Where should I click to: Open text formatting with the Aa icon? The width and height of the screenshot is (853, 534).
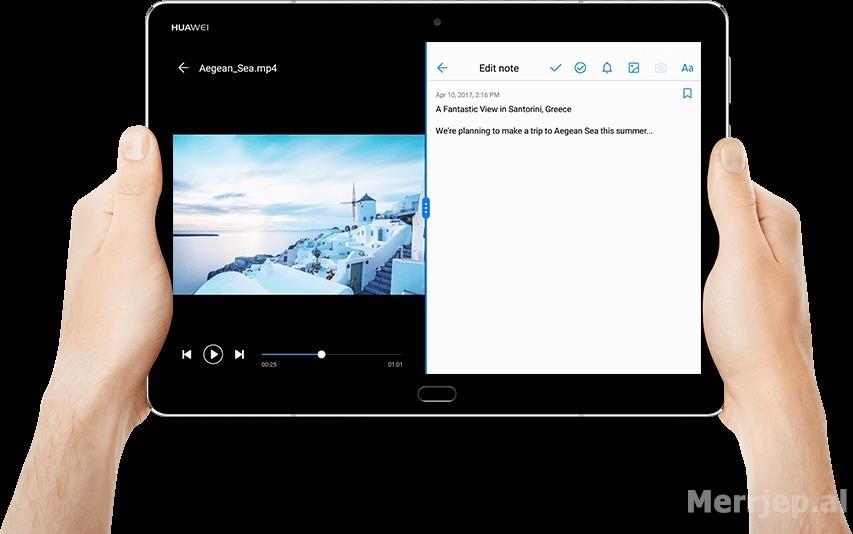687,68
